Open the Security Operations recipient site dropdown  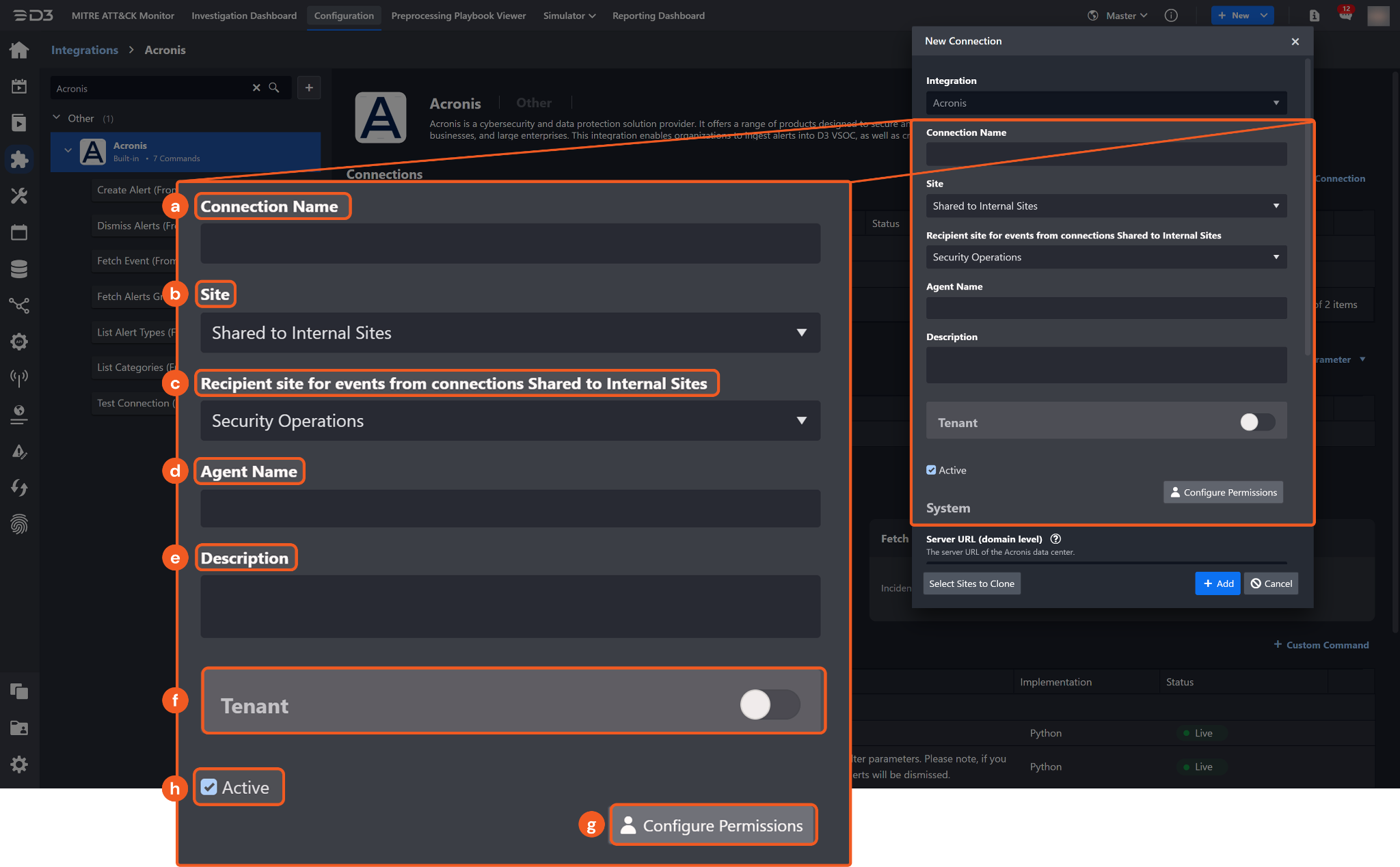(1106, 257)
